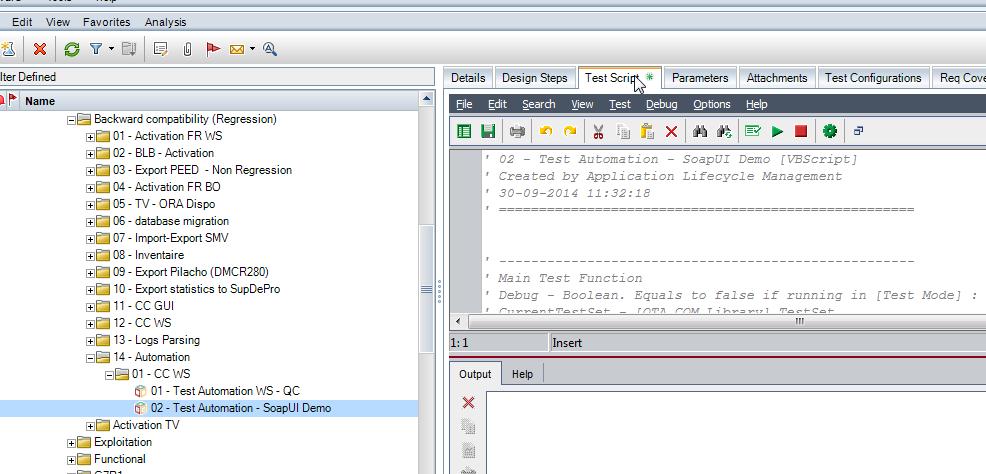Click the script editor scroll left arrow
Image resolution: width=986 pixels, height=474 pixels.
[x=458, y=322]
